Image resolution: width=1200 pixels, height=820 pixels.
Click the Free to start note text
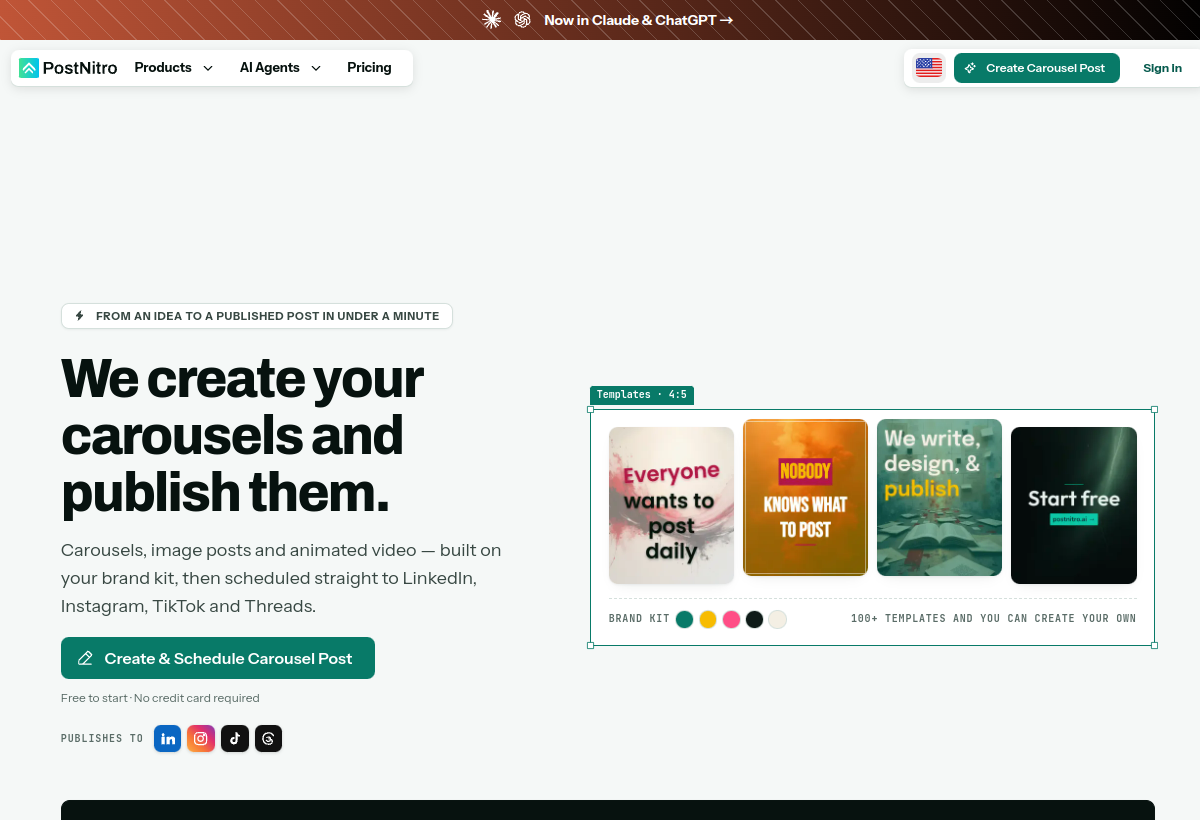(160, 698)
